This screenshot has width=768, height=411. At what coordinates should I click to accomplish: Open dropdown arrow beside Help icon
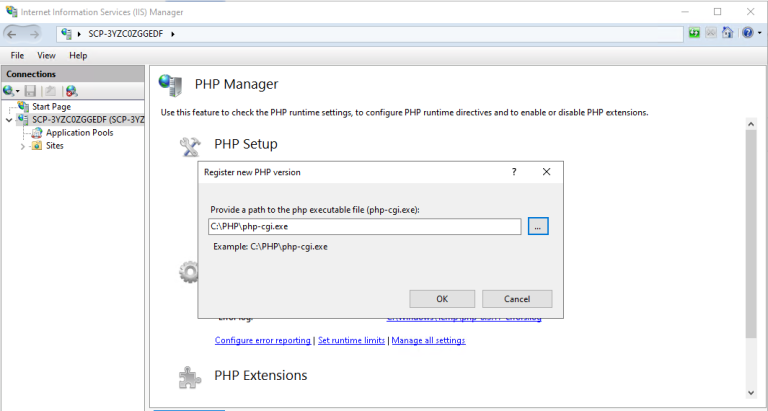(760, 33)
